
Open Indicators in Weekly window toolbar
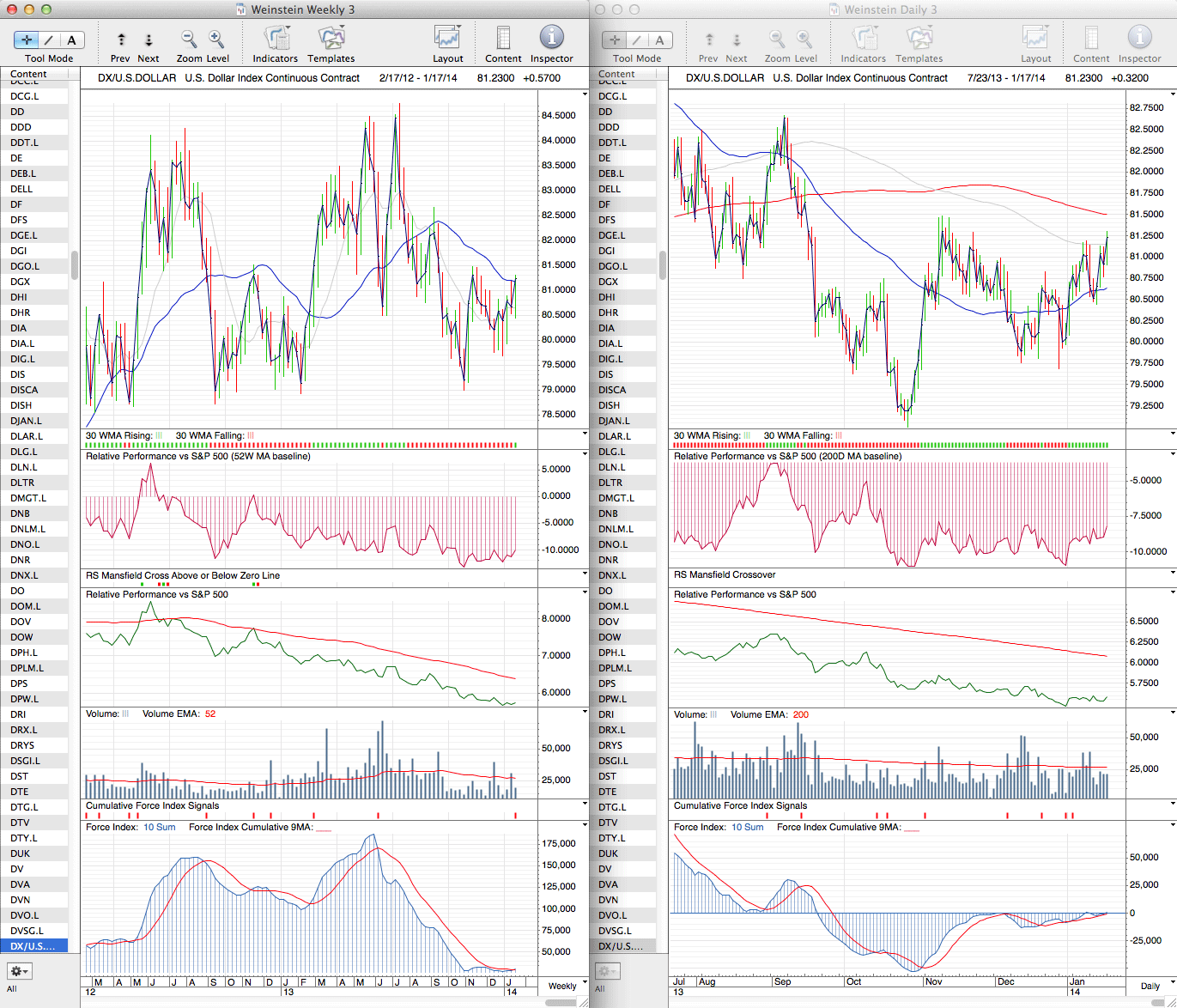[275, 39]
